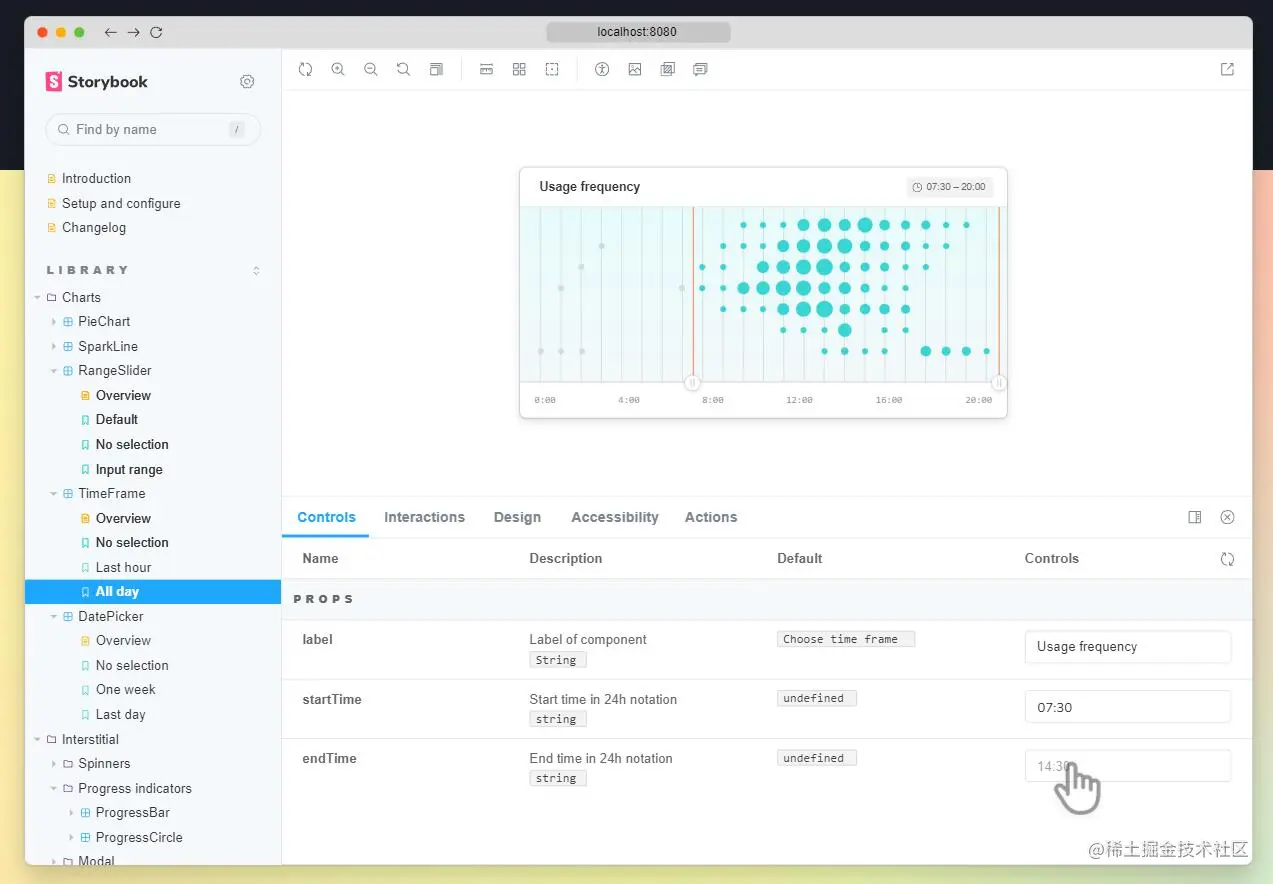Viewport: 1273px width, 884px height.
Task: Click the start time slider handle near 8:00
Action: click(x=692, y=382)
